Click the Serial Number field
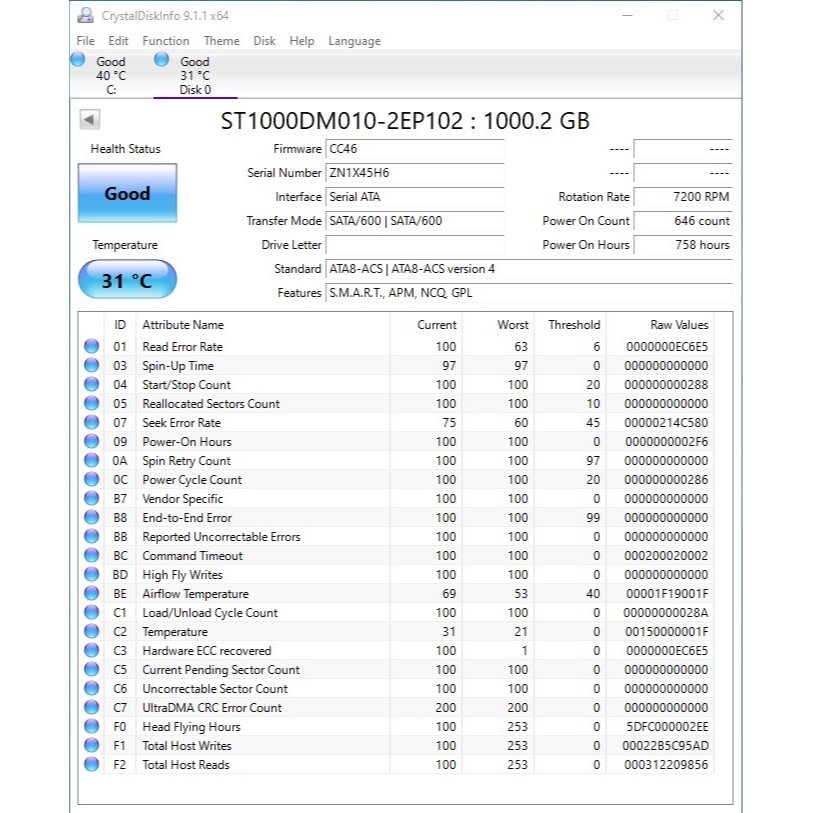Image resolution: width=813 pixels, height=813 pixels. 414,173
